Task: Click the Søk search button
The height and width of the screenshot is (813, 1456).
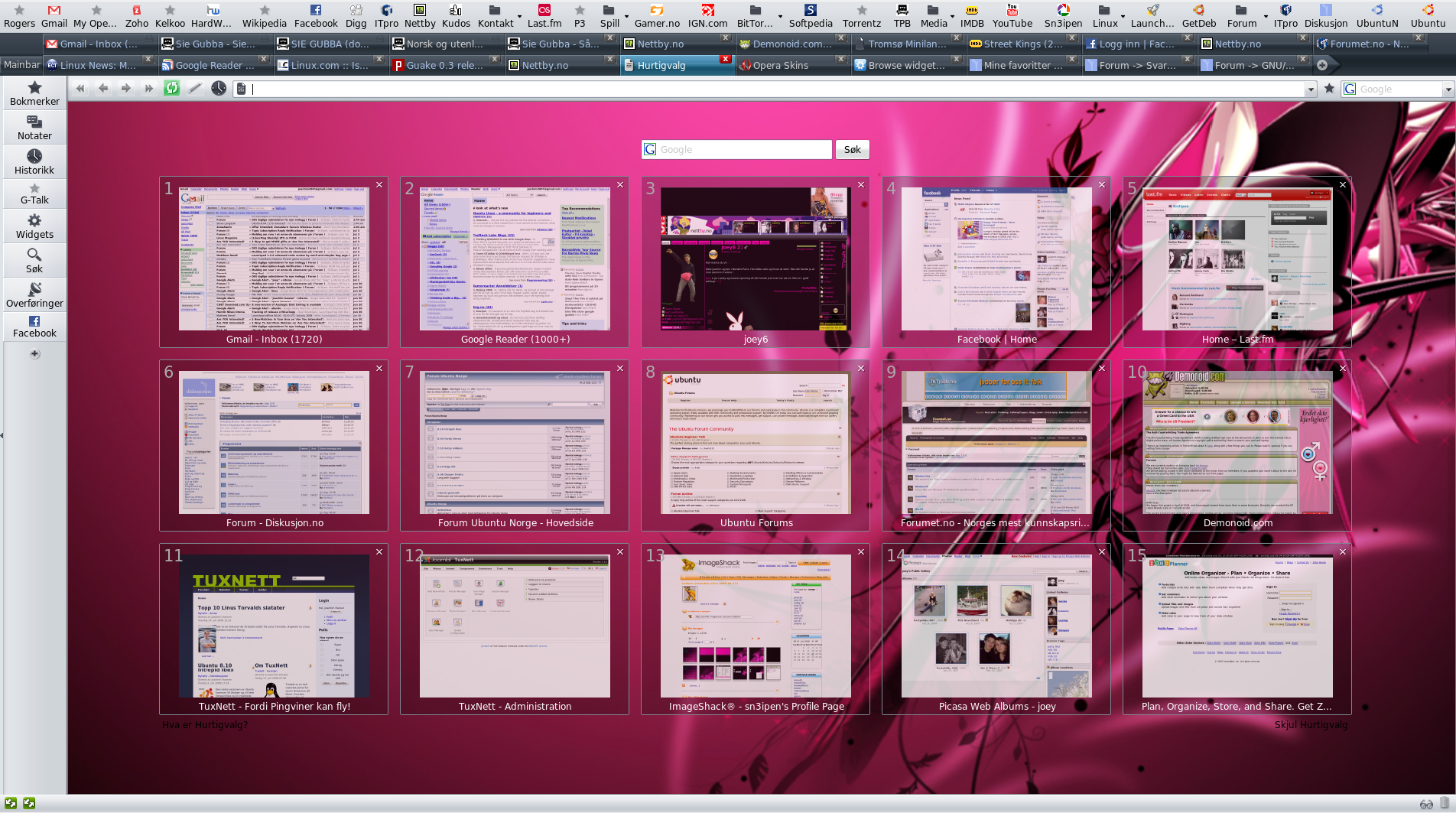Action: click(x=852, y=150)
